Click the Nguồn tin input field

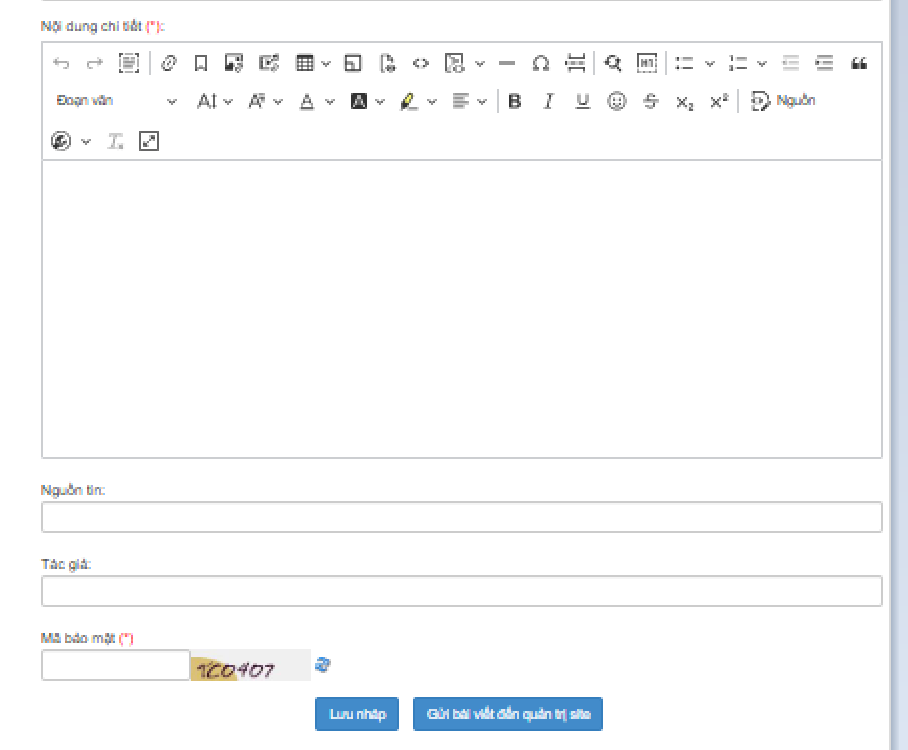(461, 517)
